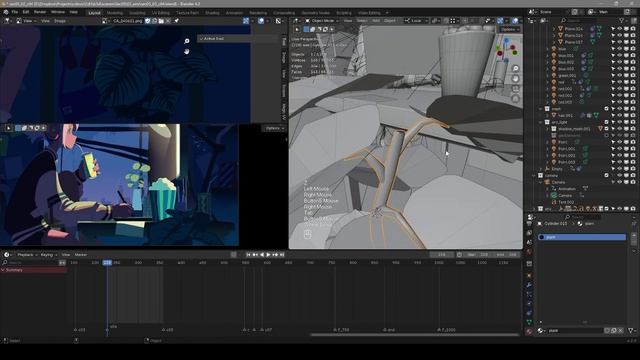Click the Blender logo icon in top bar
Viewport: 640px width, 360px height.
click(x=6, y=12)
